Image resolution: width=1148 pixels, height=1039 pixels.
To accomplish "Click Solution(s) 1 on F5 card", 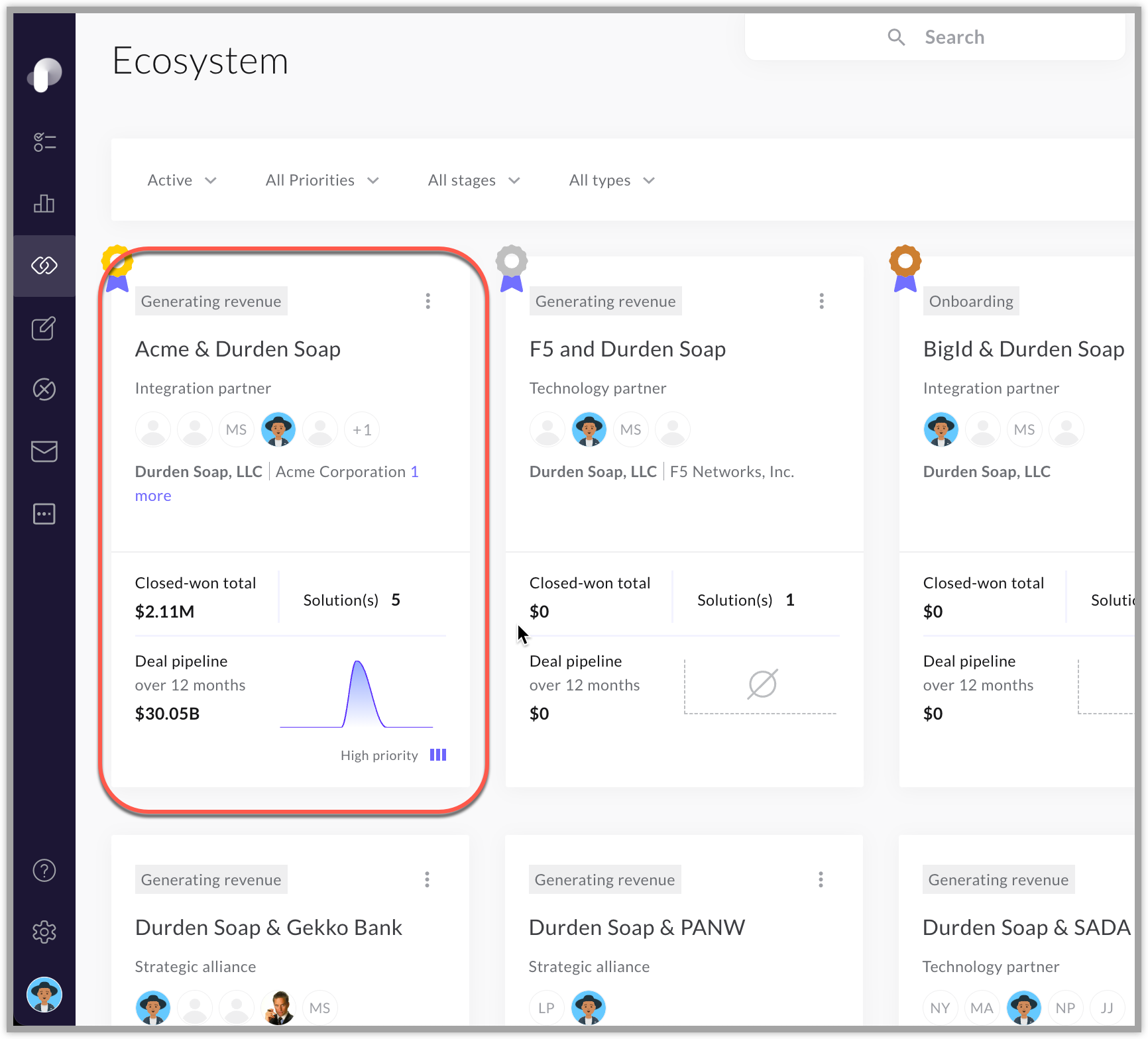I will [x=746, y=600].
